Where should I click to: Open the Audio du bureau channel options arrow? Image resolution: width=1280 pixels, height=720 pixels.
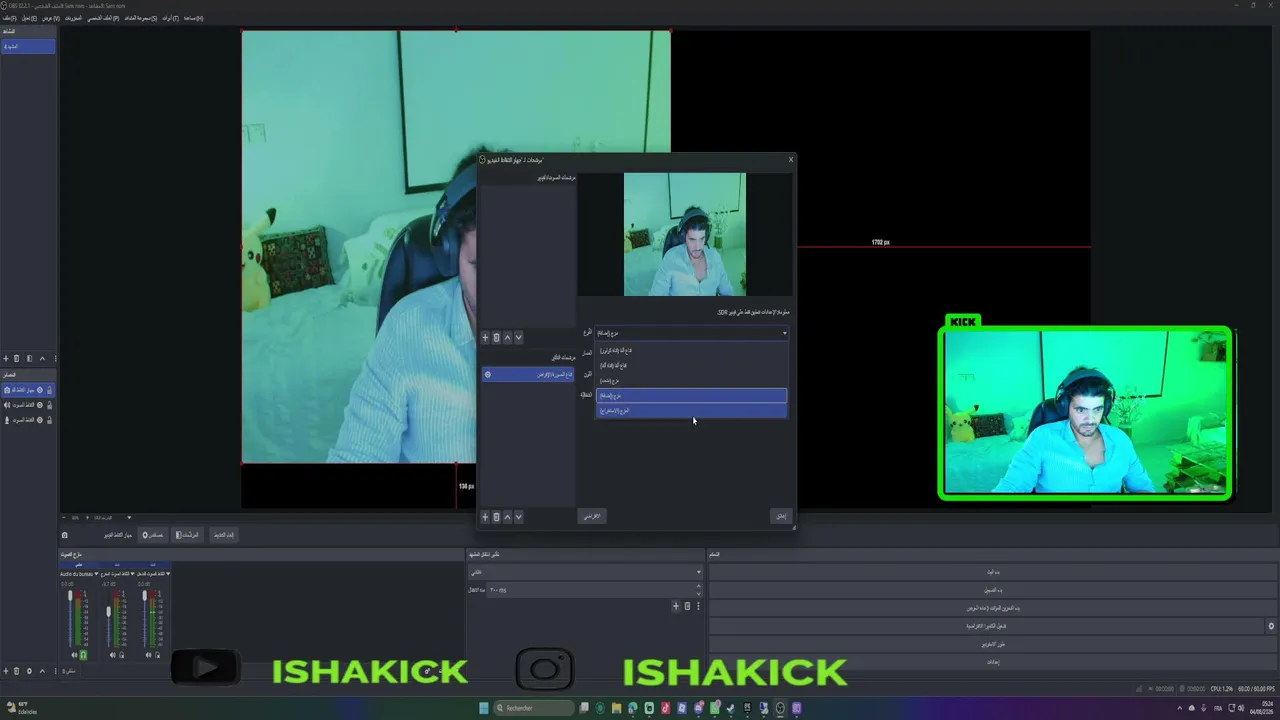(97, 574)
